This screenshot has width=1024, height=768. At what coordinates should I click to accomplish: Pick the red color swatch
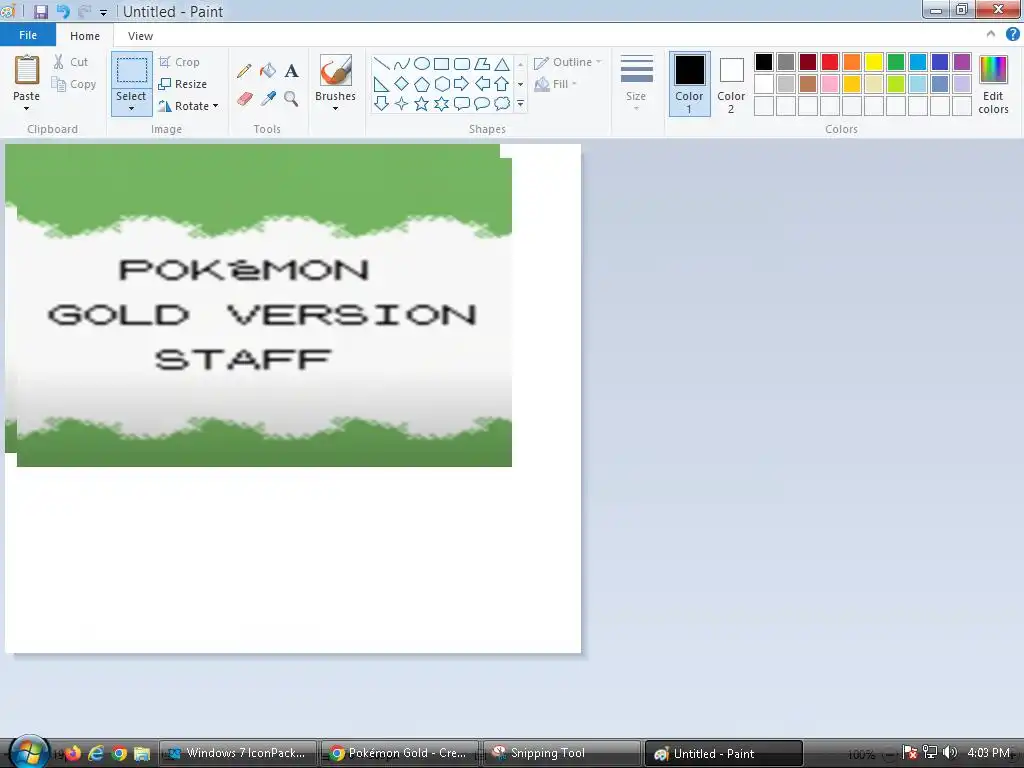(830, 62)
